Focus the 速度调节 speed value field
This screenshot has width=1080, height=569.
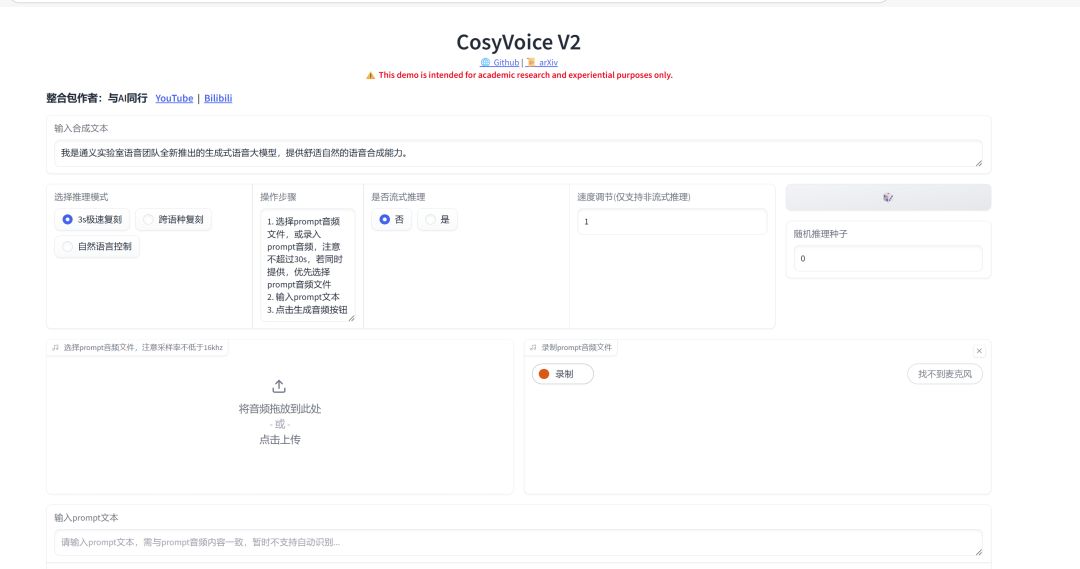[672, 222]
